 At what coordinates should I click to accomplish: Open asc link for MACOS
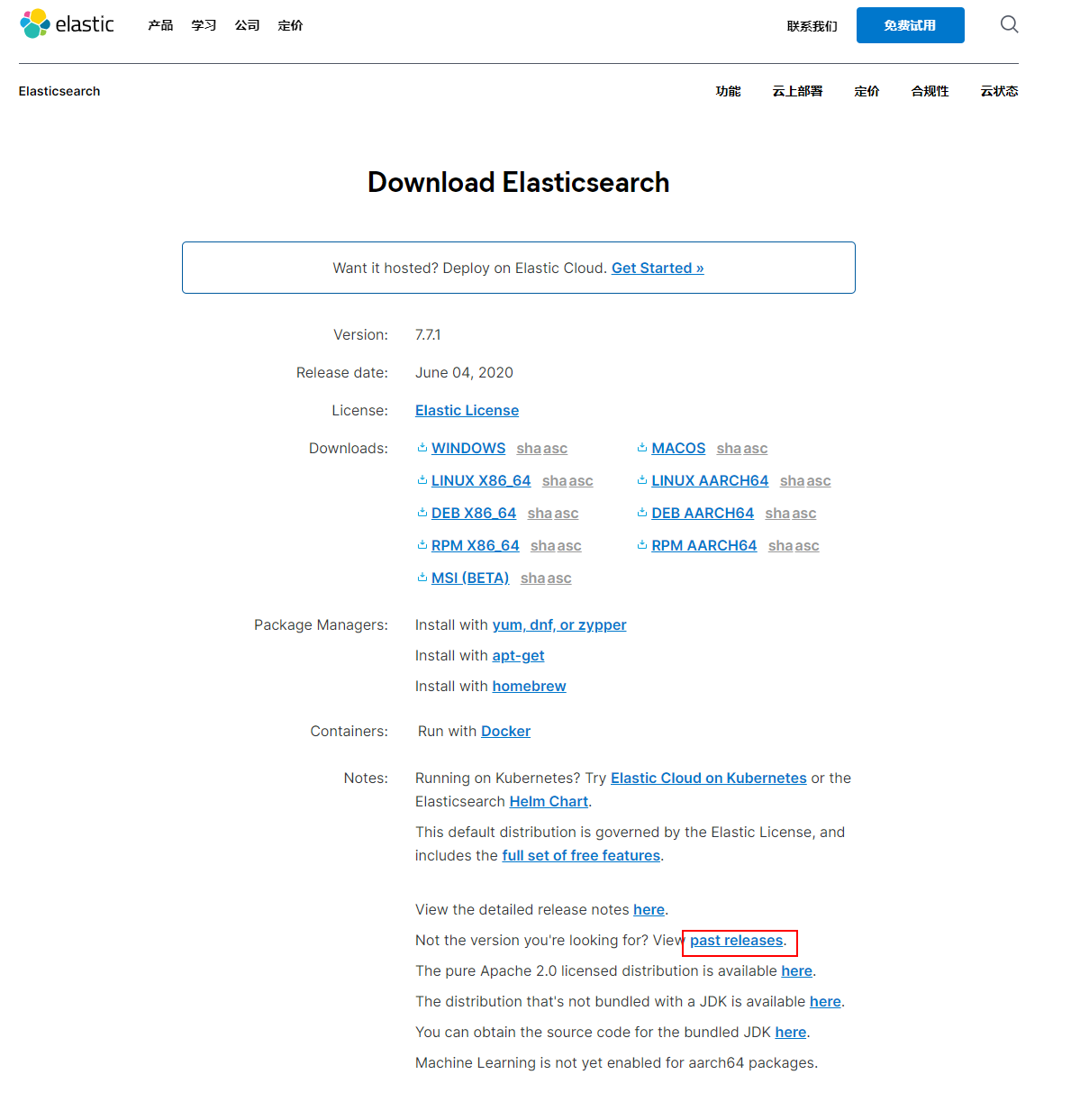(756, 448)
